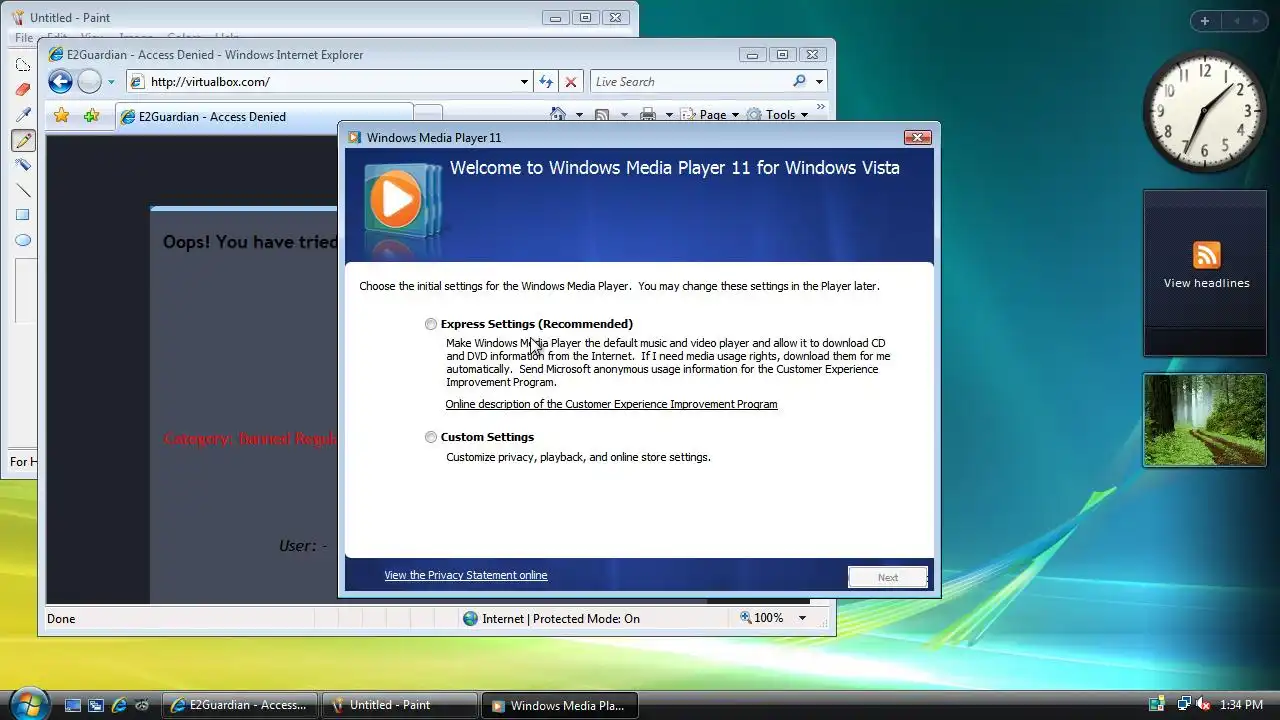Open View the Privacy Statement online link

click(466, 575)
